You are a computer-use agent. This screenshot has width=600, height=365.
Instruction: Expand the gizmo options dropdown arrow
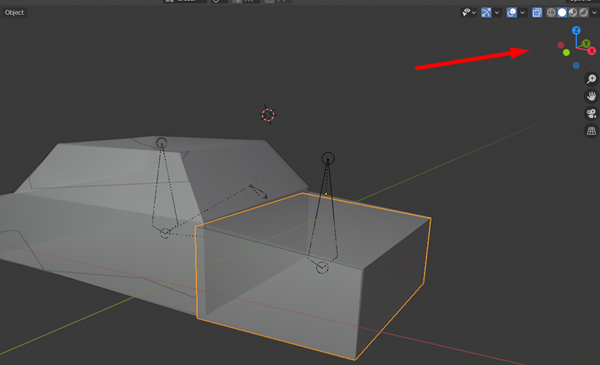497,13
